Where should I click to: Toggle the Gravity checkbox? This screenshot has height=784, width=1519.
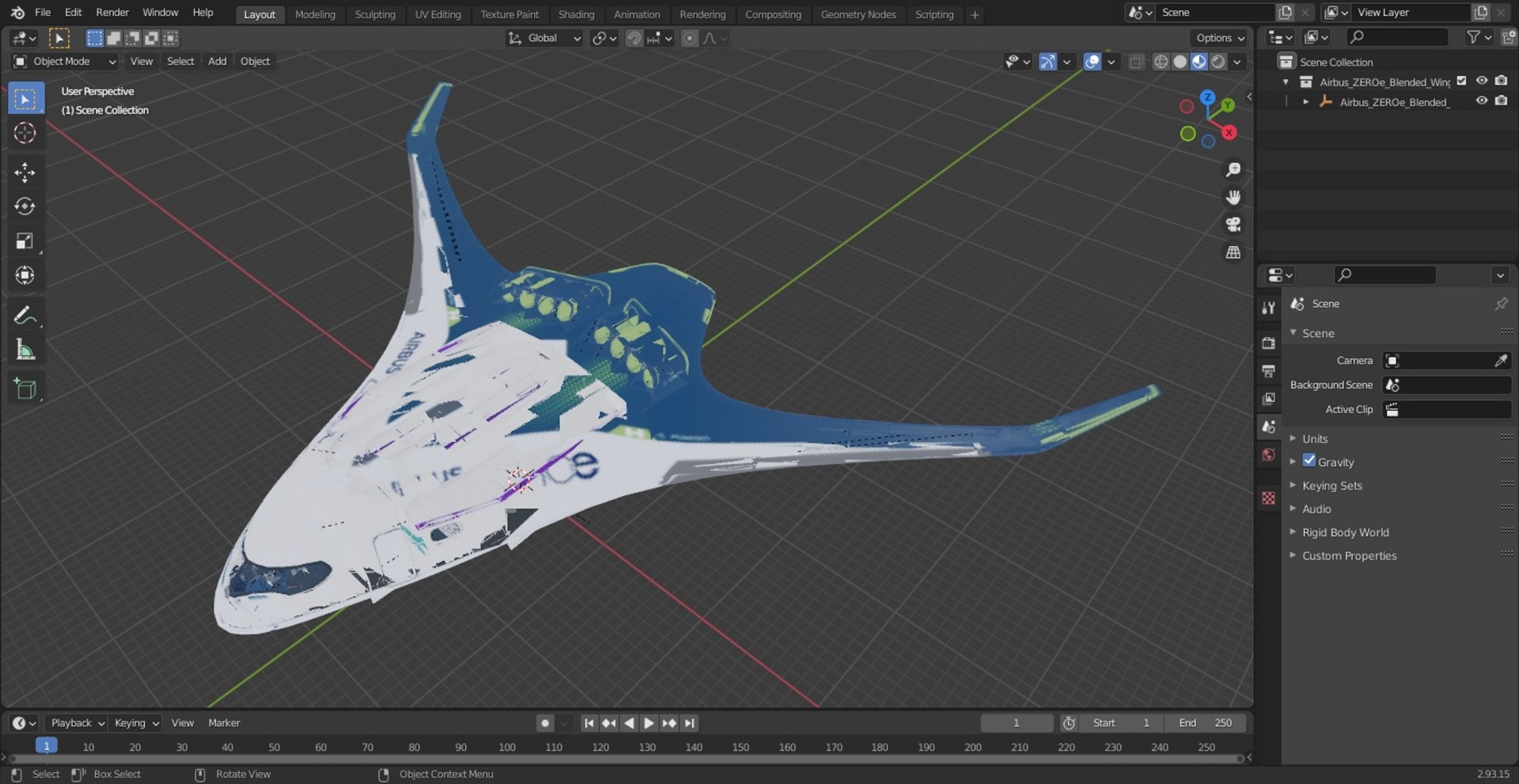(1309, 461)
